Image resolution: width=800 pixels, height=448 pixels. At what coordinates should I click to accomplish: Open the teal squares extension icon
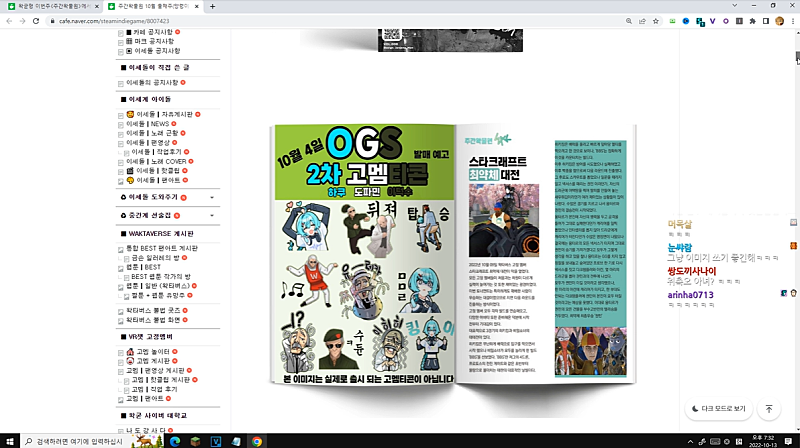coord(700,21)
